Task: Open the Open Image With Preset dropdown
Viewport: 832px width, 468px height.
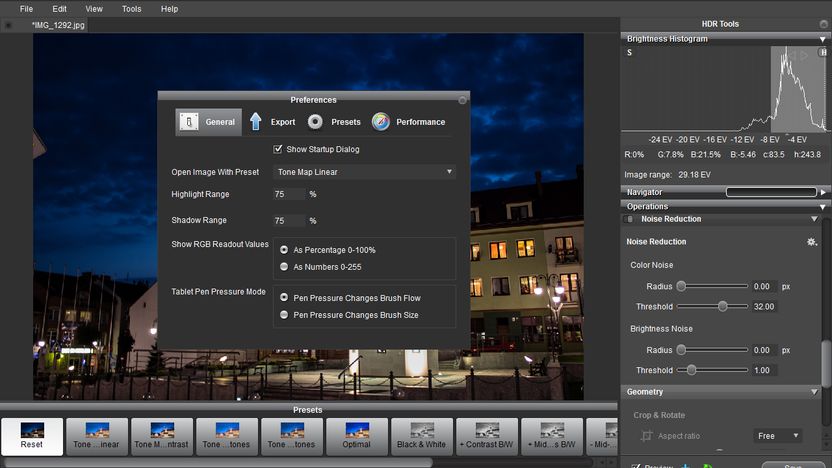Action: click(365, 172)
